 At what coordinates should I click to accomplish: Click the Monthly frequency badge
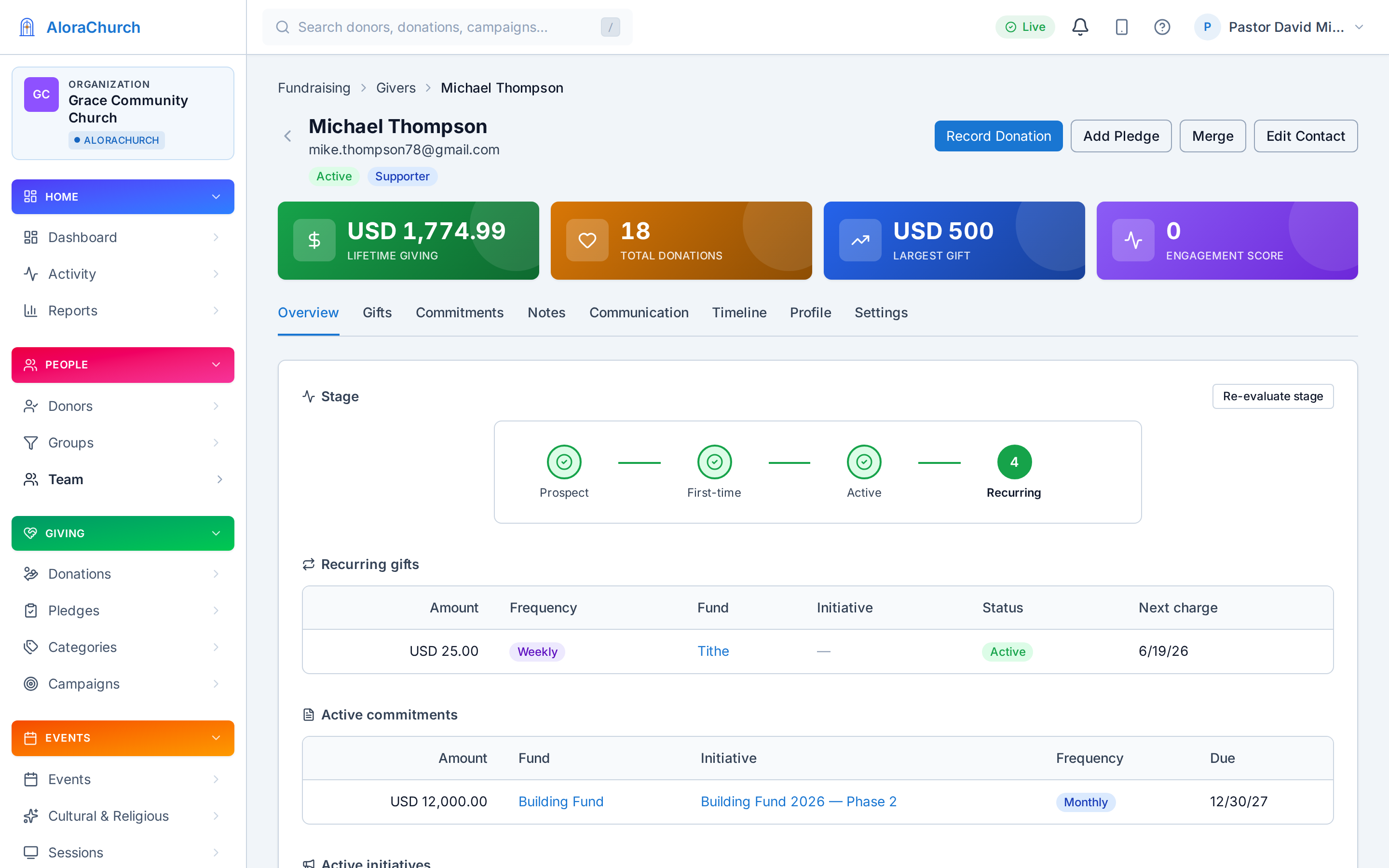[x=1085, y=802]
